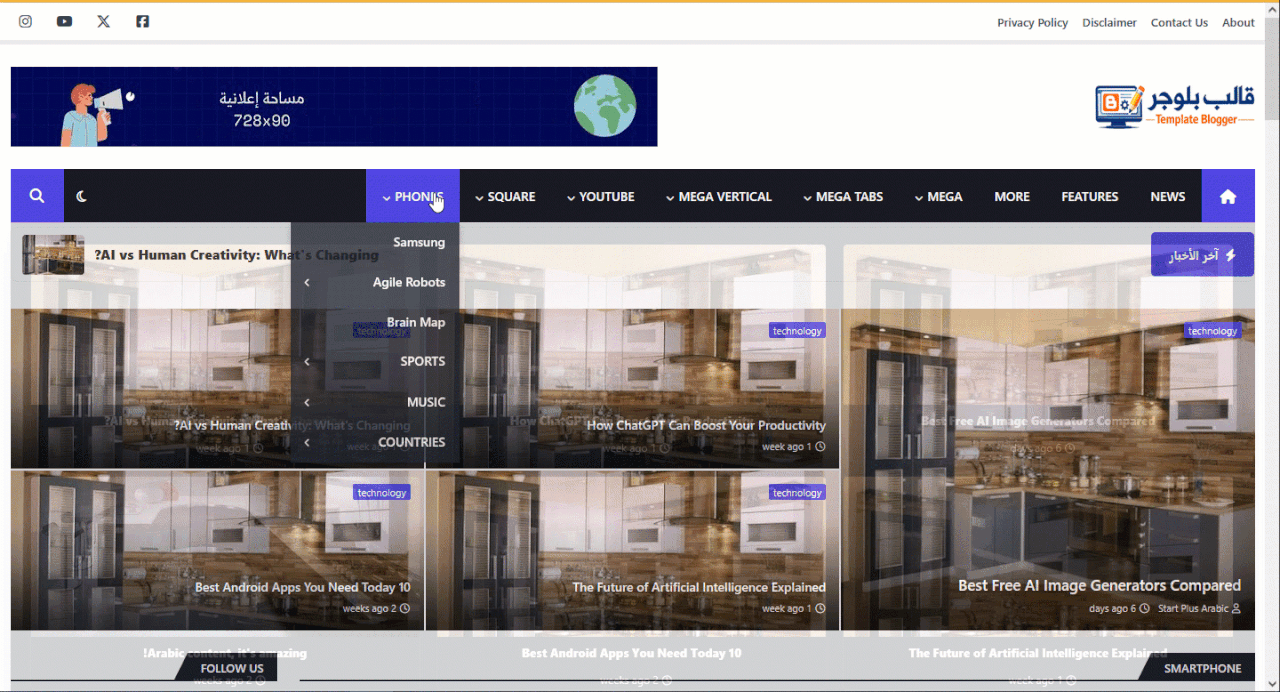
Task: Click the 728x90 advertisement banner
Action: 334,107
